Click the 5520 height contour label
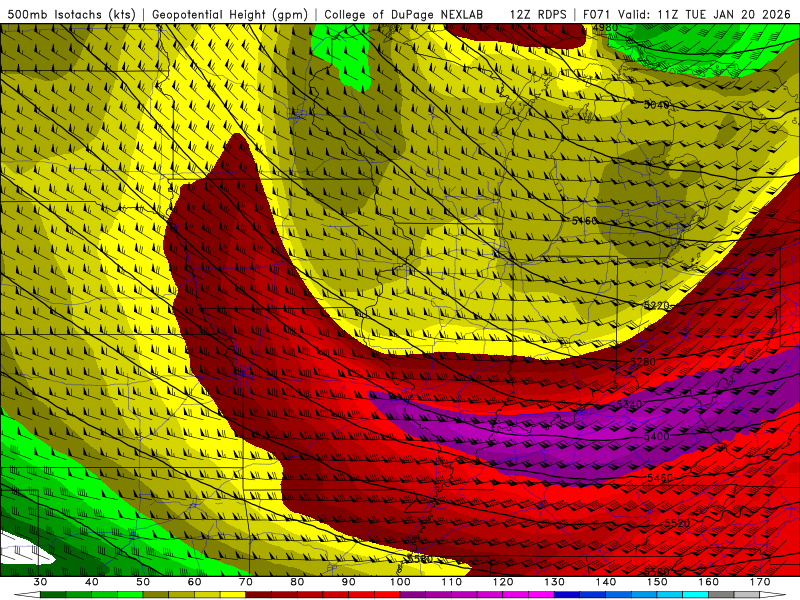 [x=677, y=523]
